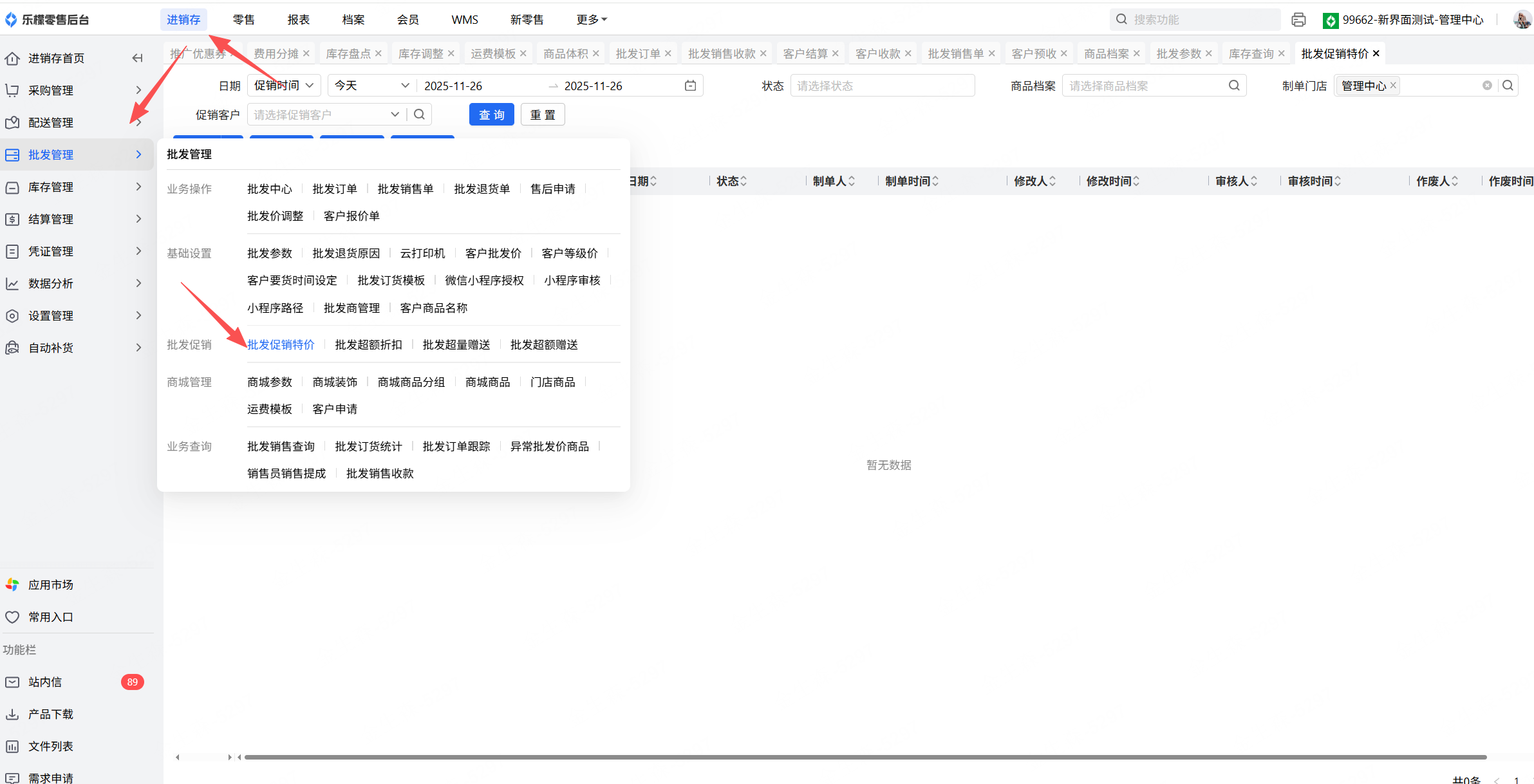Click search icon beside 促销客户 field
Viewport: 1534px width, 784px height.
(419, 115)
